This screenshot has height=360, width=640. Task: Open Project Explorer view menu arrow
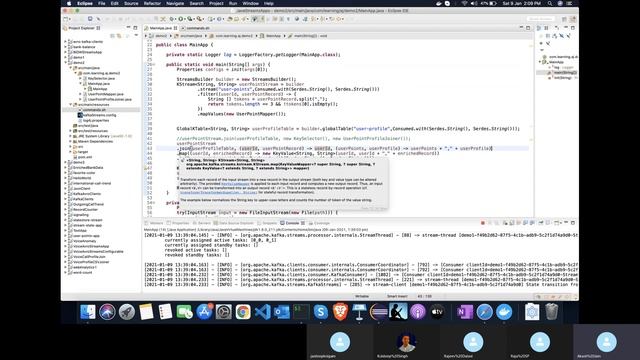click(136, 36)
